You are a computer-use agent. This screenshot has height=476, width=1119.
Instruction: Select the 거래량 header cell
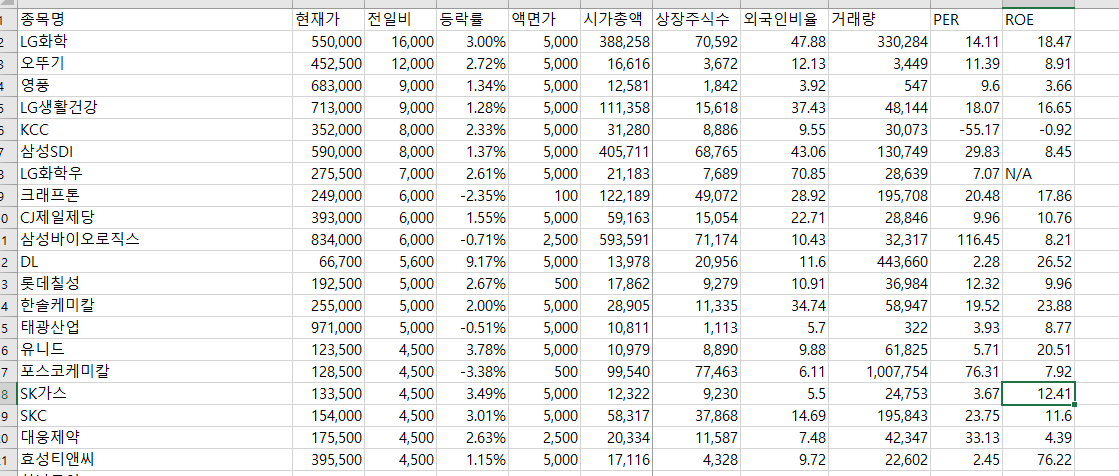click(879, 19)
